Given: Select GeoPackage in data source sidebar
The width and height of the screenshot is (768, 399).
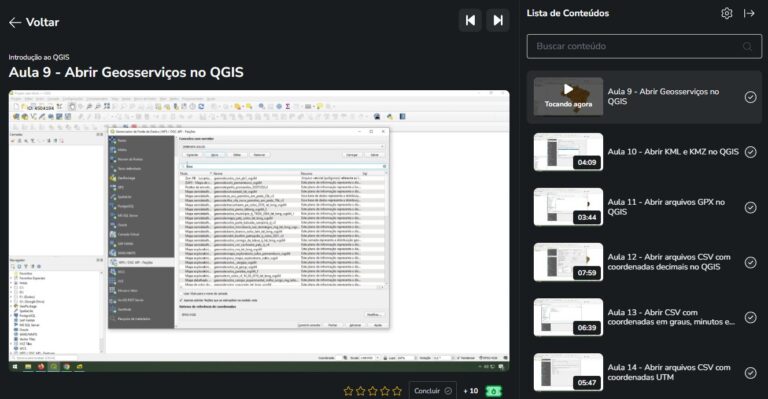Looking at the screenshot, I should 141,178.
